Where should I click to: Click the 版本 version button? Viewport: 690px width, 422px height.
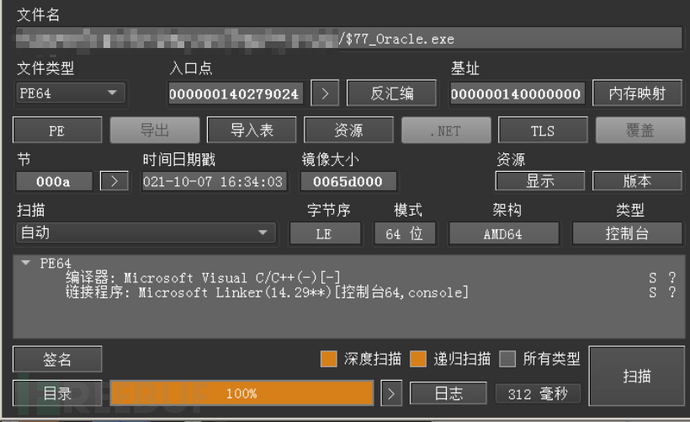pos(637,181)
